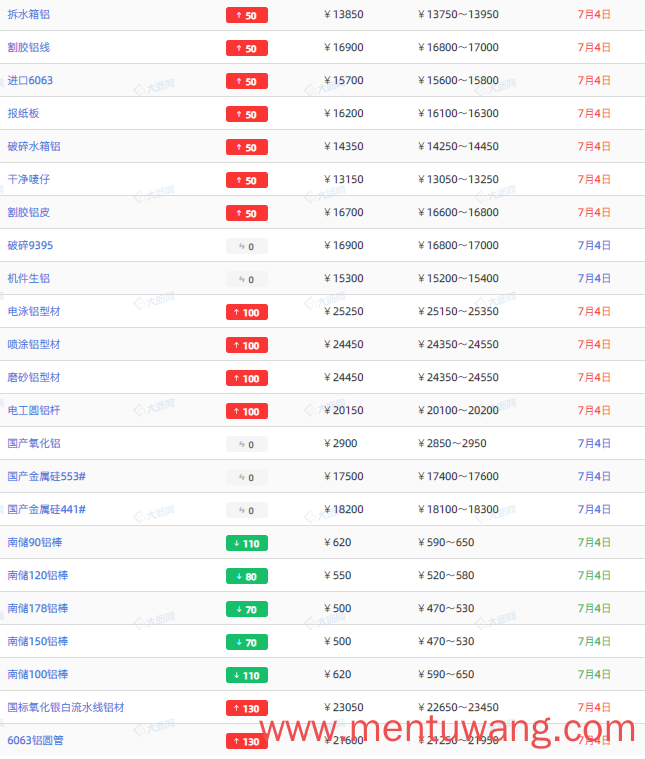Screen dimensions: 645x759
Task: Click the red 7月4日 date for 割胶铝皮
Action: (x=594, y=212)
